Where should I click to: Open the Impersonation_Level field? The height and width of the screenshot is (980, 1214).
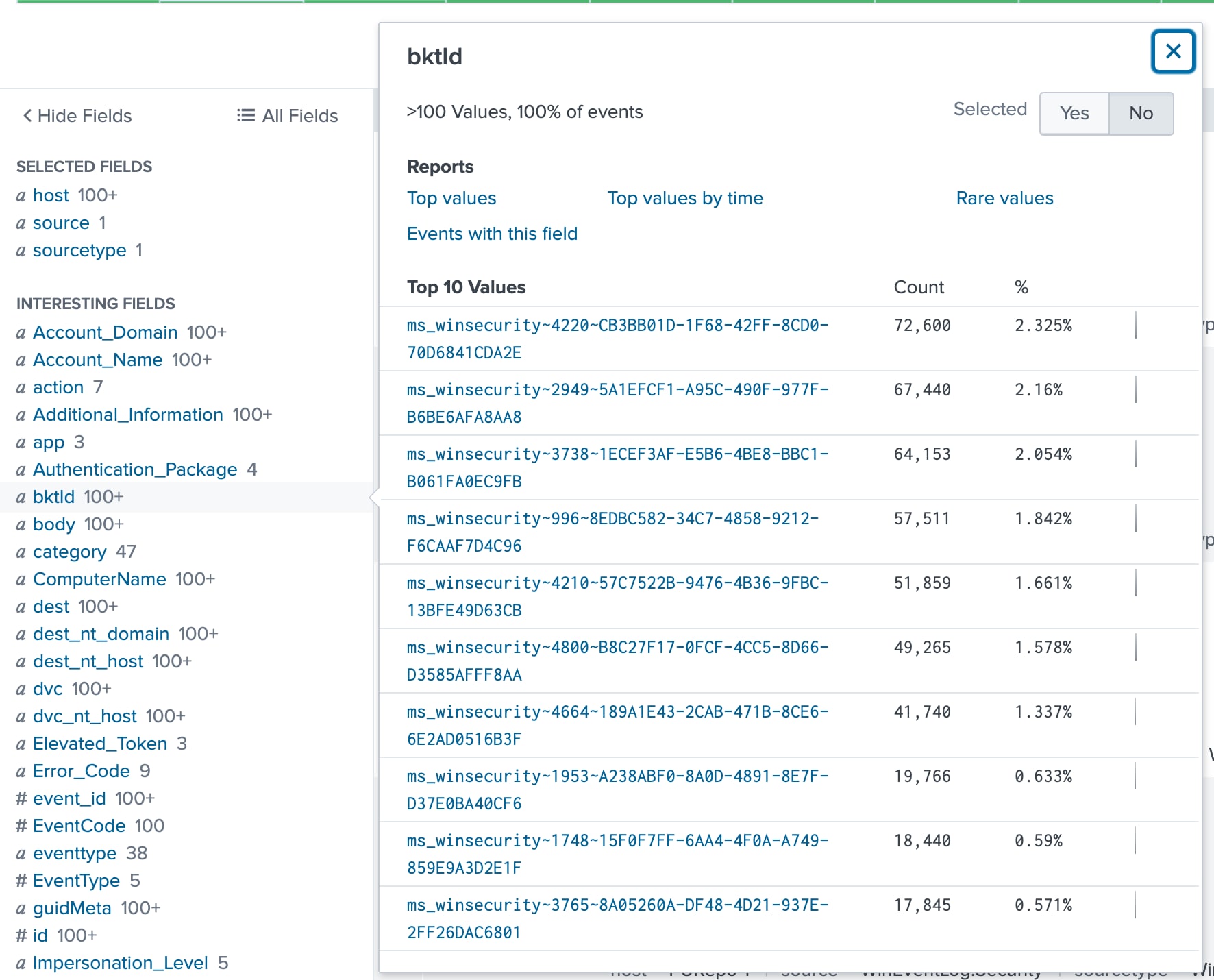(x=121, y=963)
